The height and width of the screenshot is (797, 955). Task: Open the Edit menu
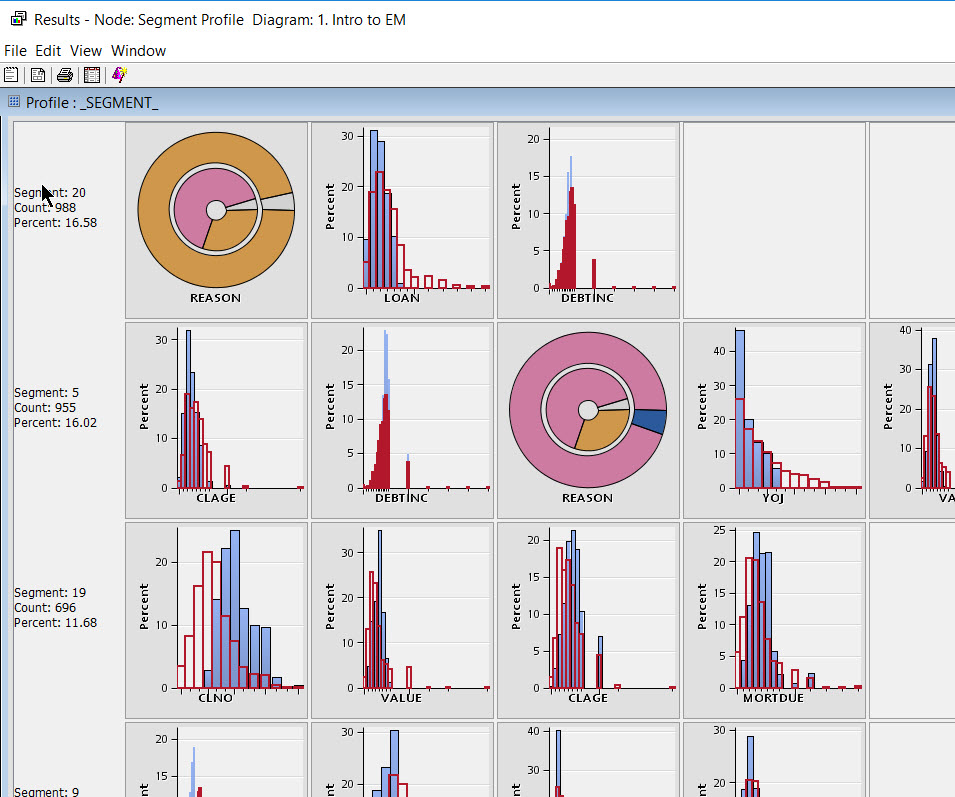[x=48, y=51]
